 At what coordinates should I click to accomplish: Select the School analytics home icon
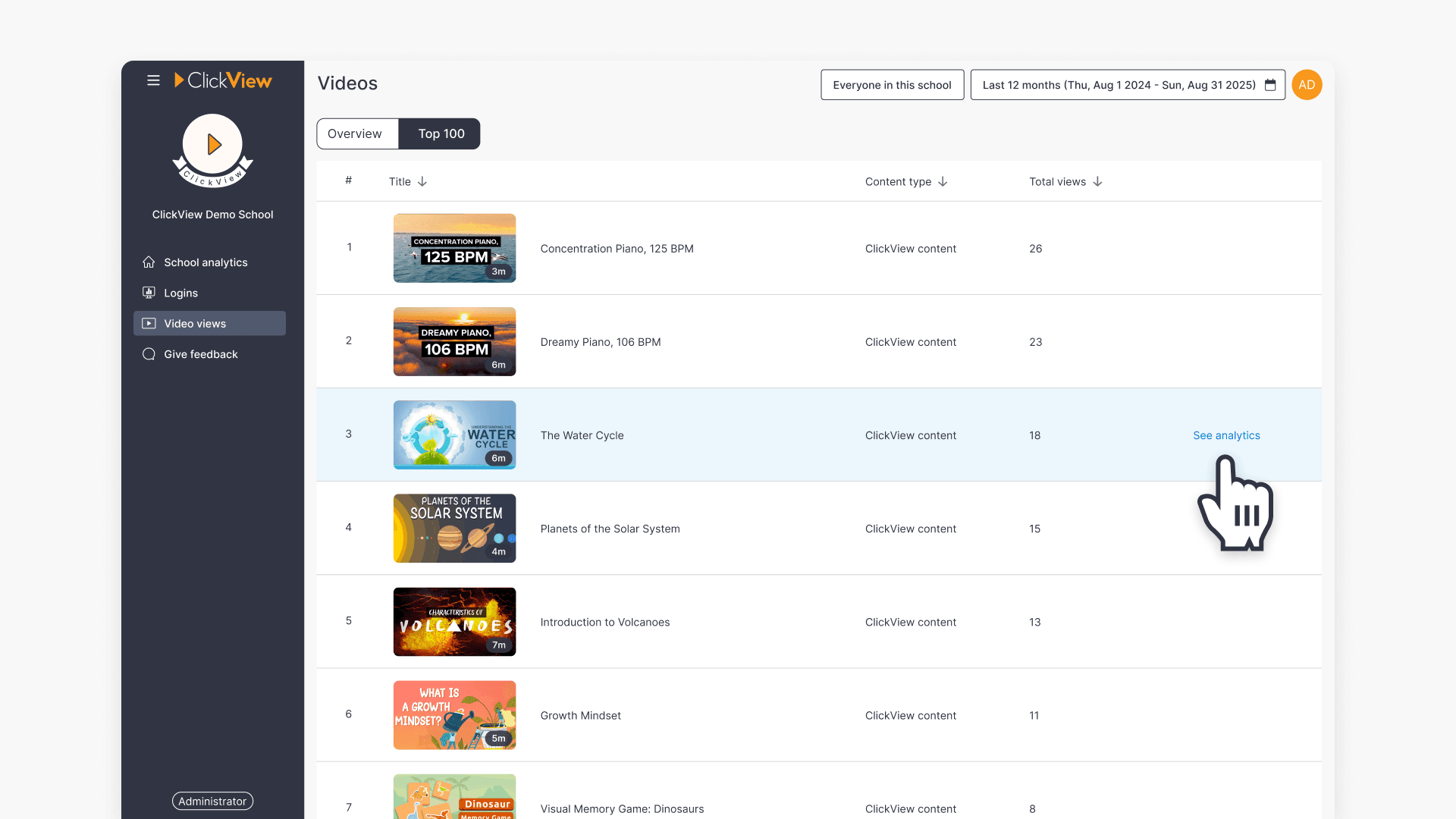[149, 262]
